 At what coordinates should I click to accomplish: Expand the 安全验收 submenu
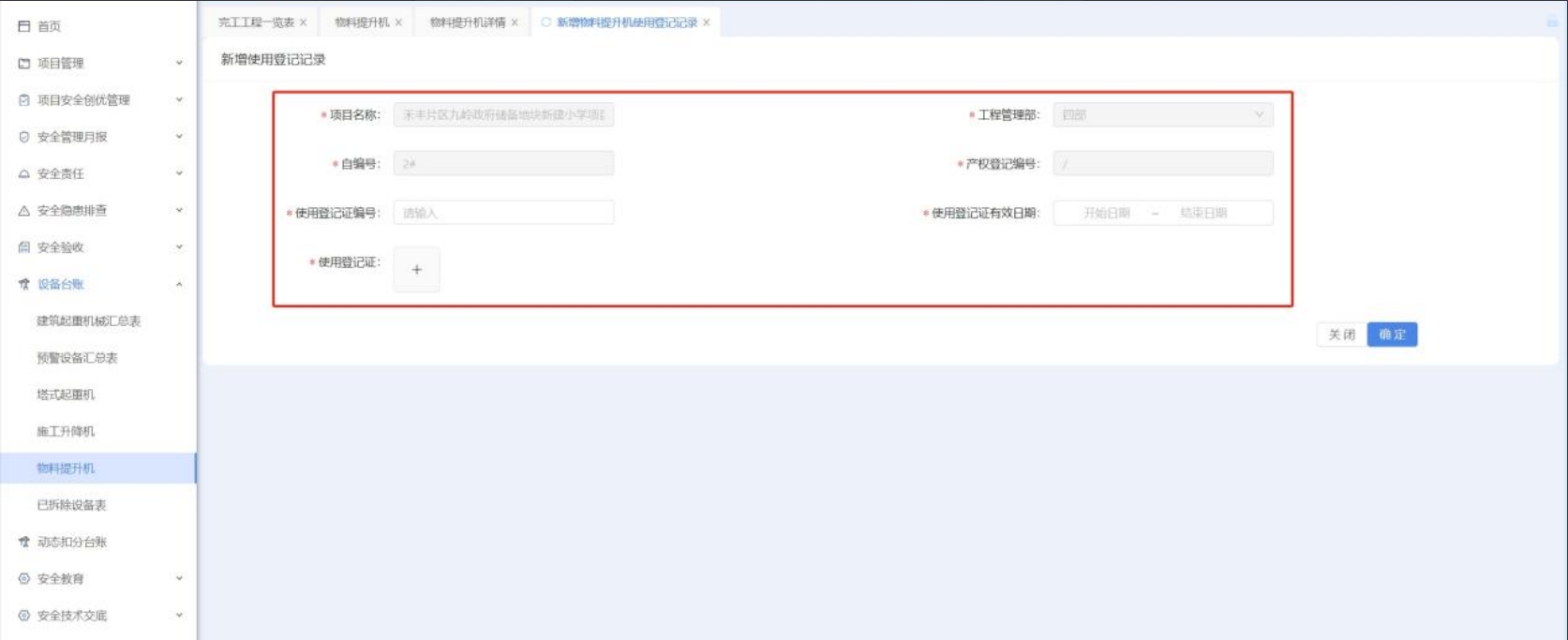click(x=179, y=247)
